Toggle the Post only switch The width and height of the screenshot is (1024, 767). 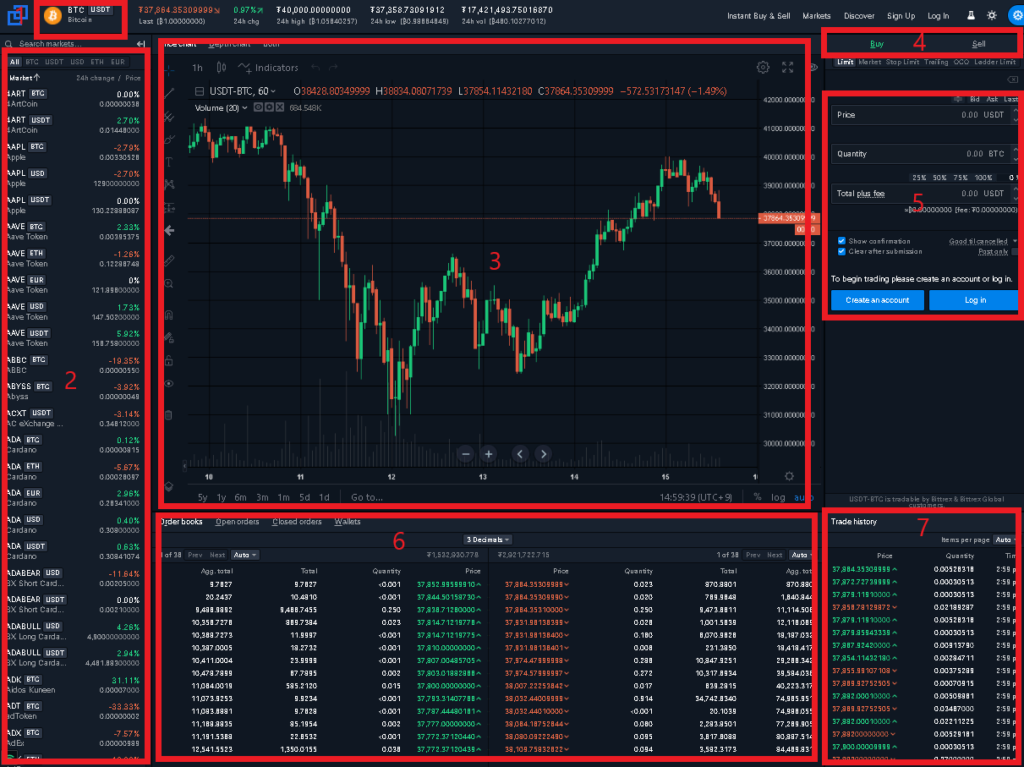click(x=1015, y=252)
